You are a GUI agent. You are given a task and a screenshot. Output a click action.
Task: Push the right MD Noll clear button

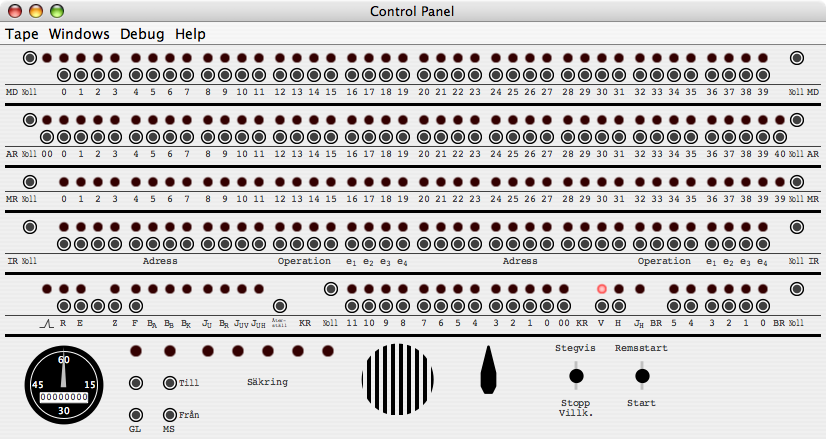click(797, 58)
